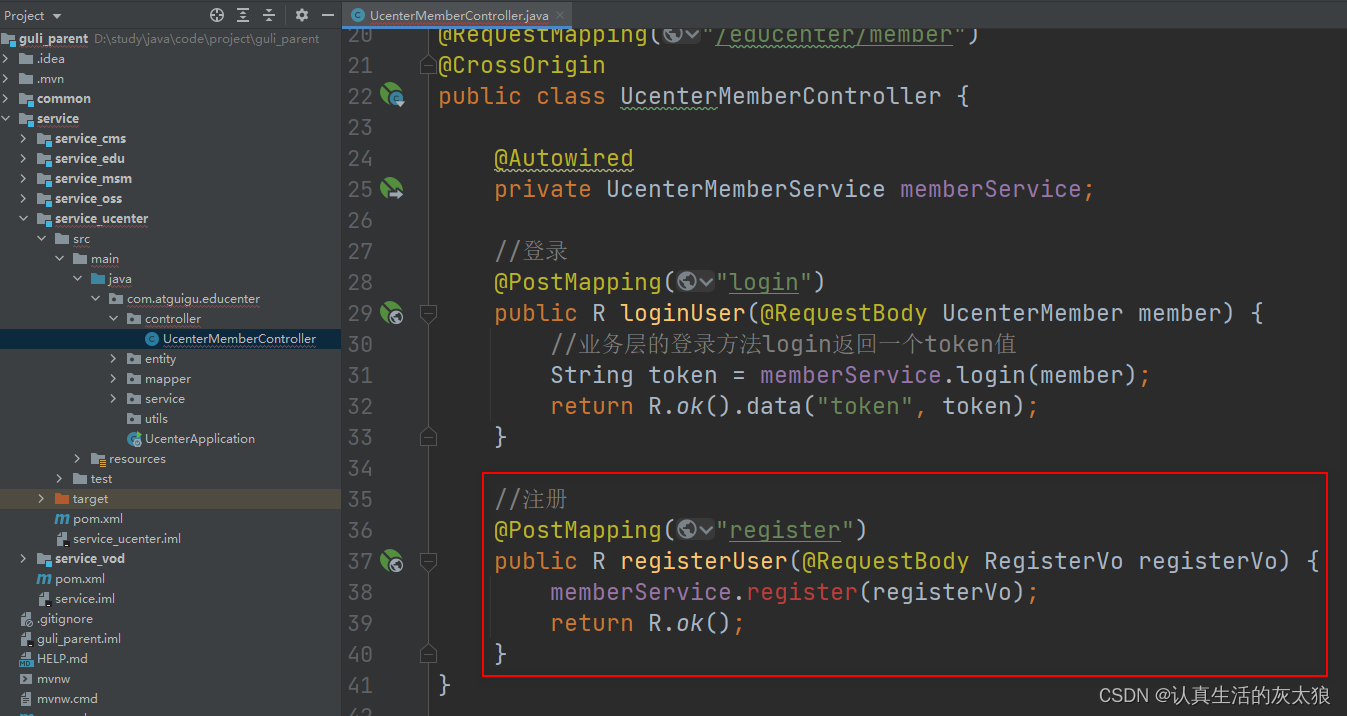
Task: Click the request mapping gutter icon on line 37
Action: 392,561
